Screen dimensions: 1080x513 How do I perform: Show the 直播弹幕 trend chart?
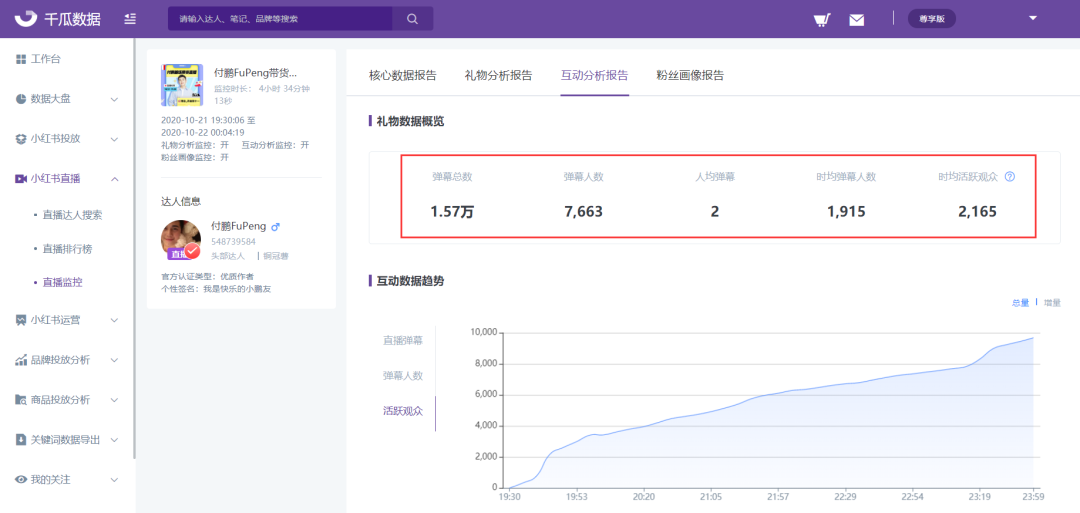pyautogui.click(x=403, y=340)
